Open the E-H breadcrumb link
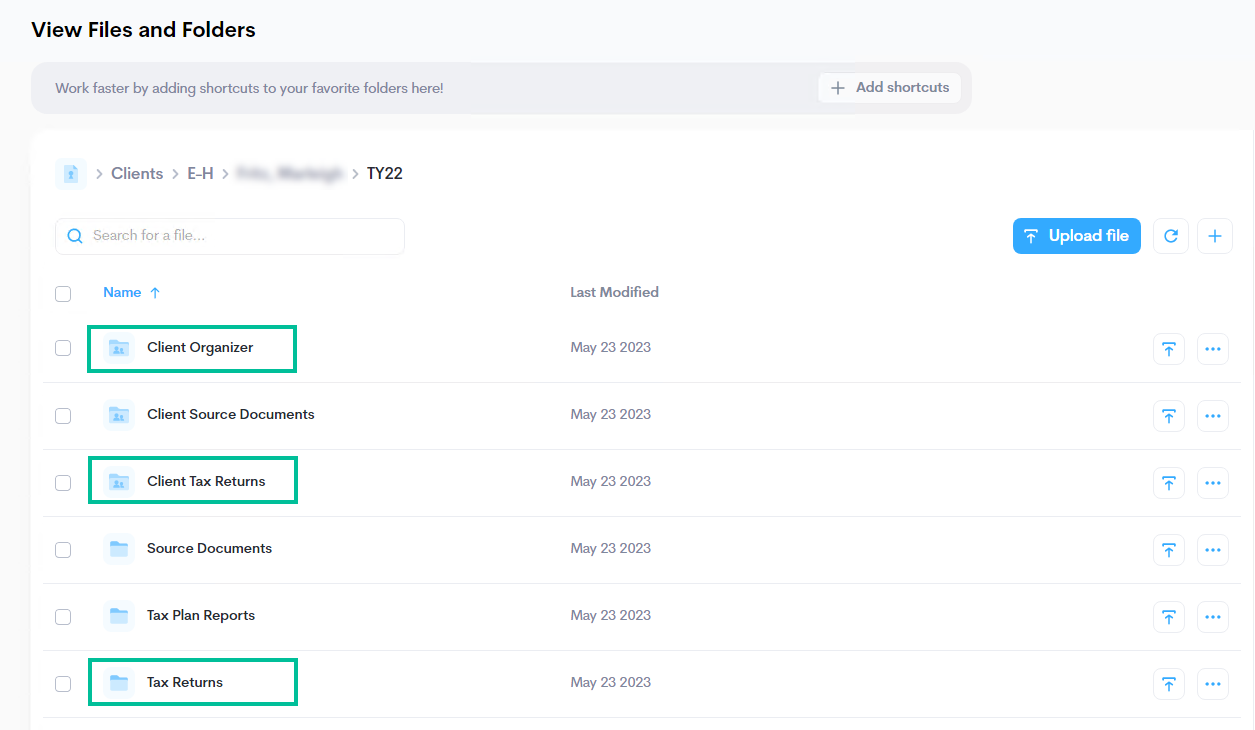This screenshot has width=1255, height=730. tap(200, 173)
